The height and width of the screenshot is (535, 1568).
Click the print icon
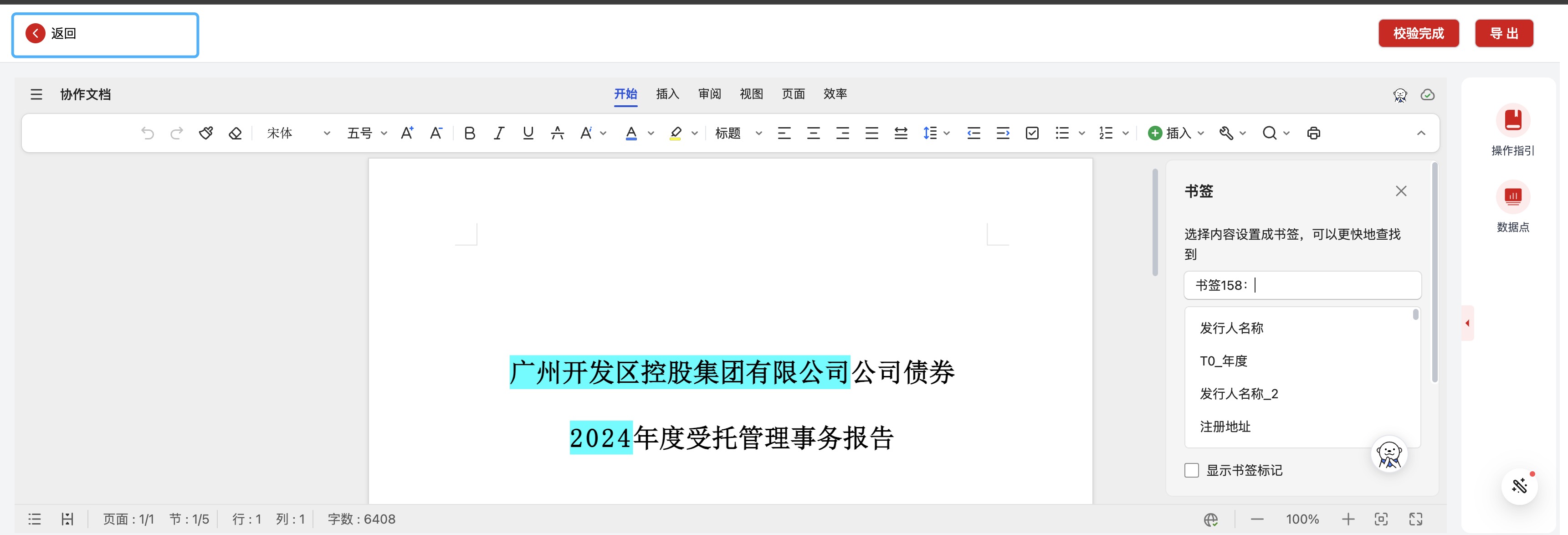click(1313, 133)
